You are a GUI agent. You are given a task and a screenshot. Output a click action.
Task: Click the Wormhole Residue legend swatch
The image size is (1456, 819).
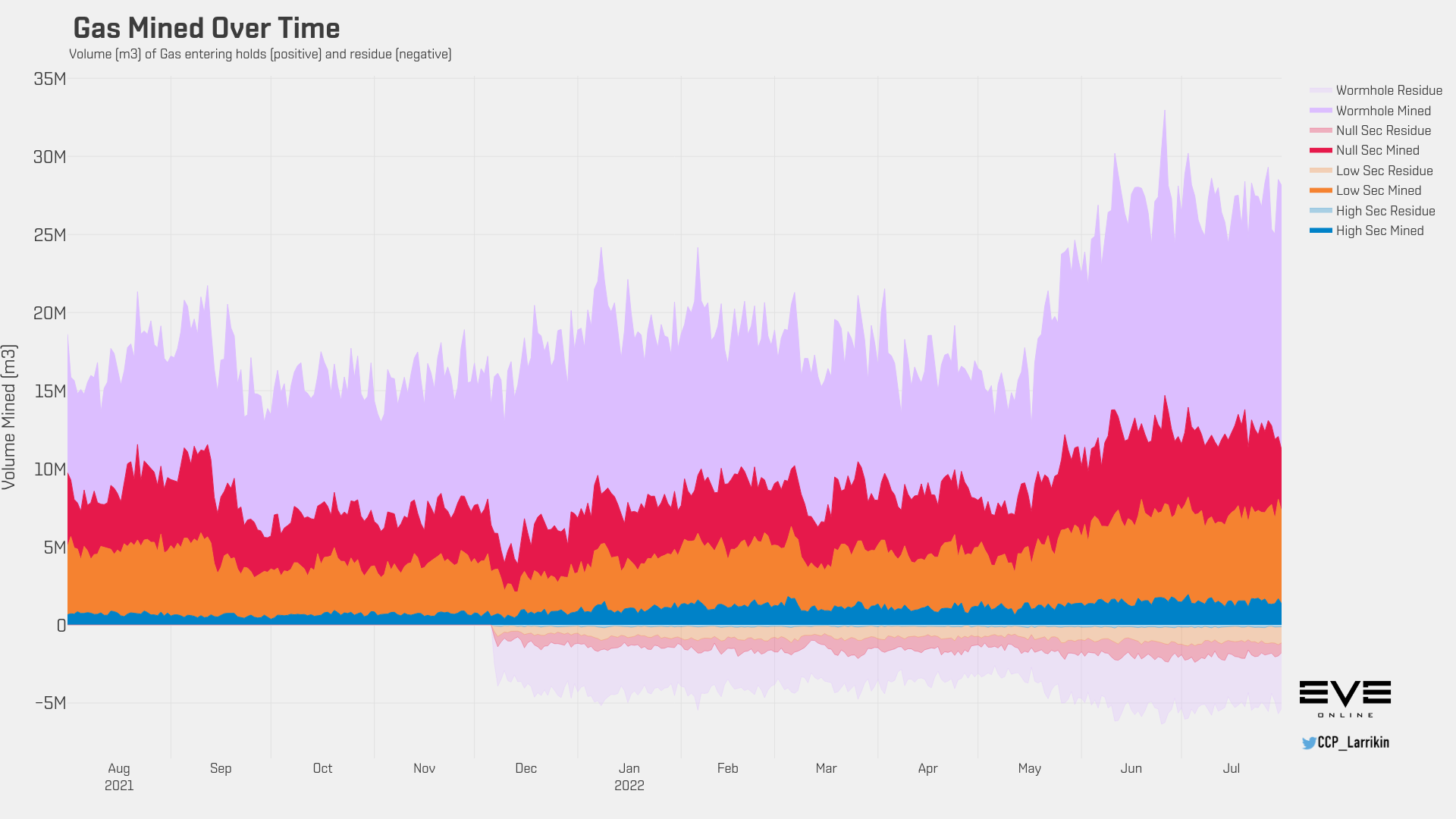click(x=1320, y=90)
